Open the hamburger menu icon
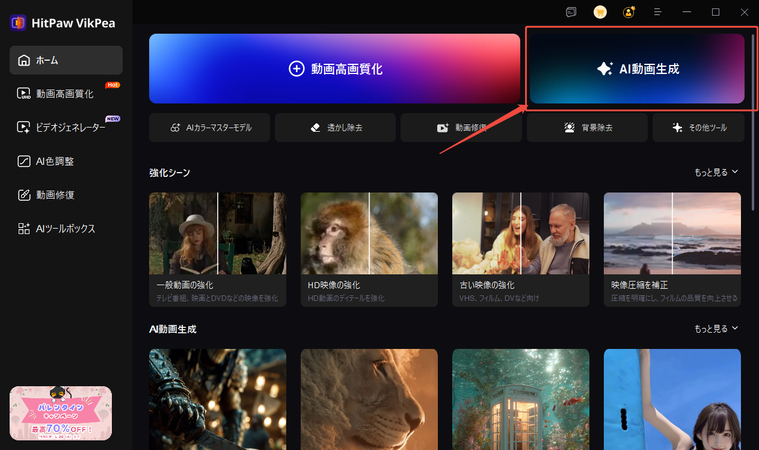 pyautogui.click(x=657, y=12)
